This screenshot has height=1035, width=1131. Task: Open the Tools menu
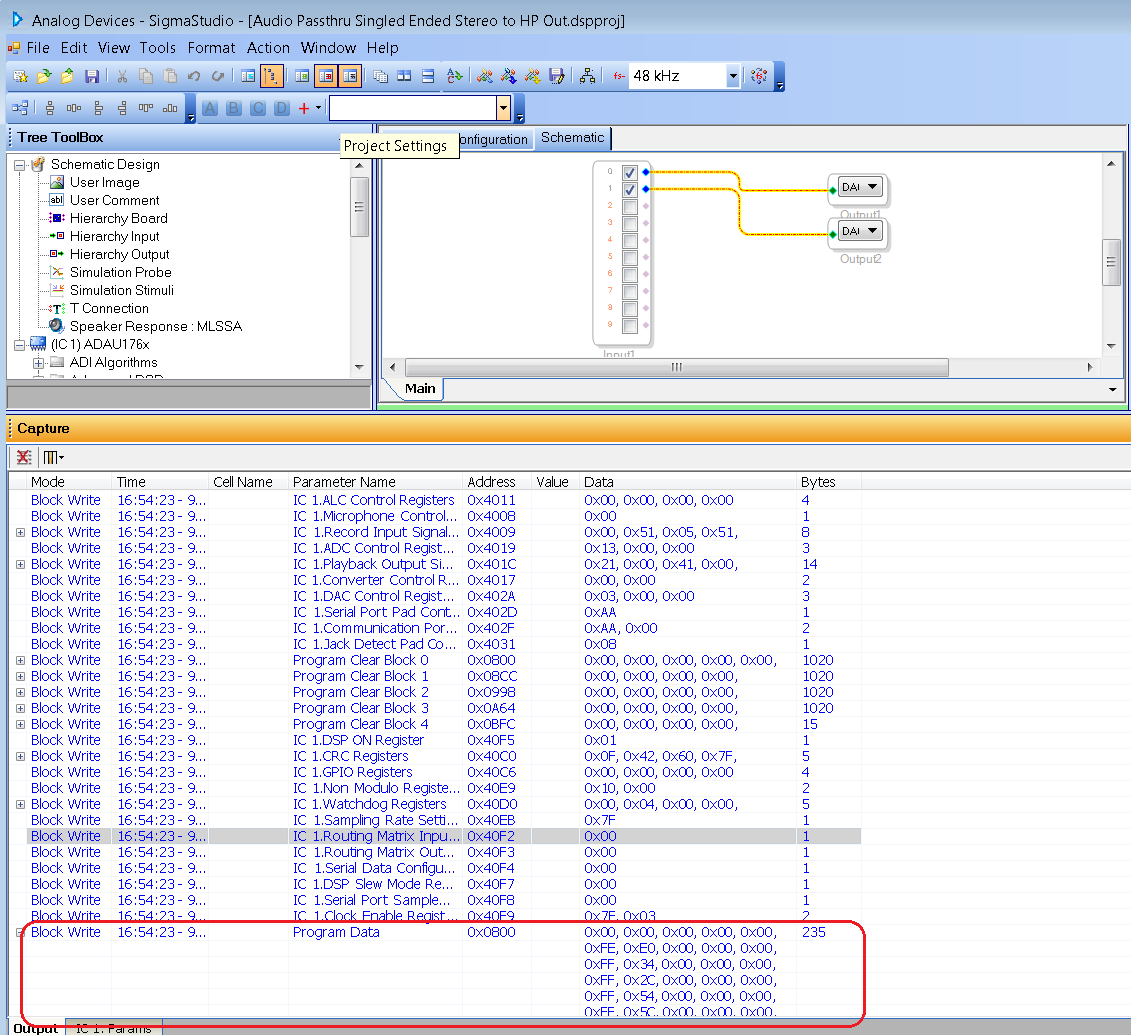click(x=158, y=48)
